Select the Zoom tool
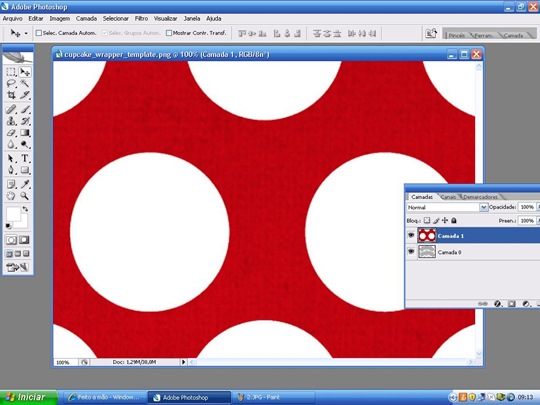 click(x=25, y=196)
